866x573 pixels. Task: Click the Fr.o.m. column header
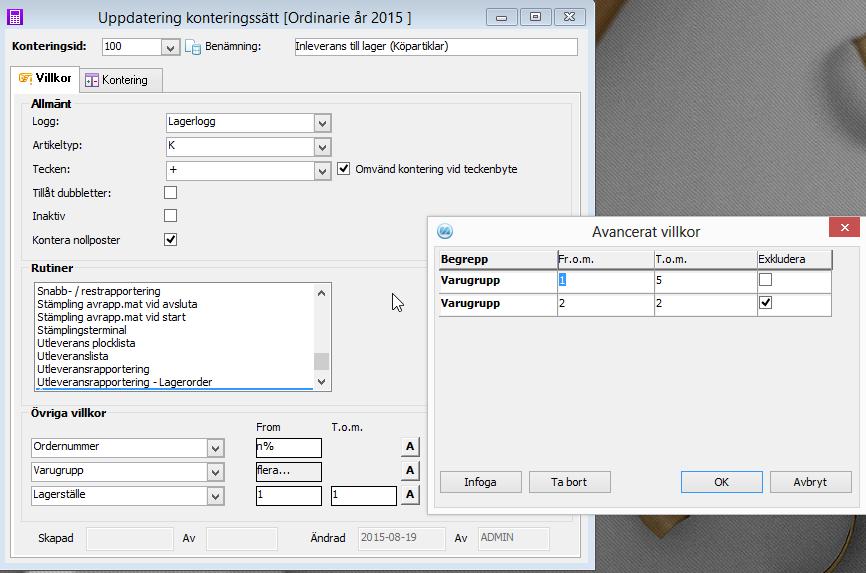coord(605,259)
